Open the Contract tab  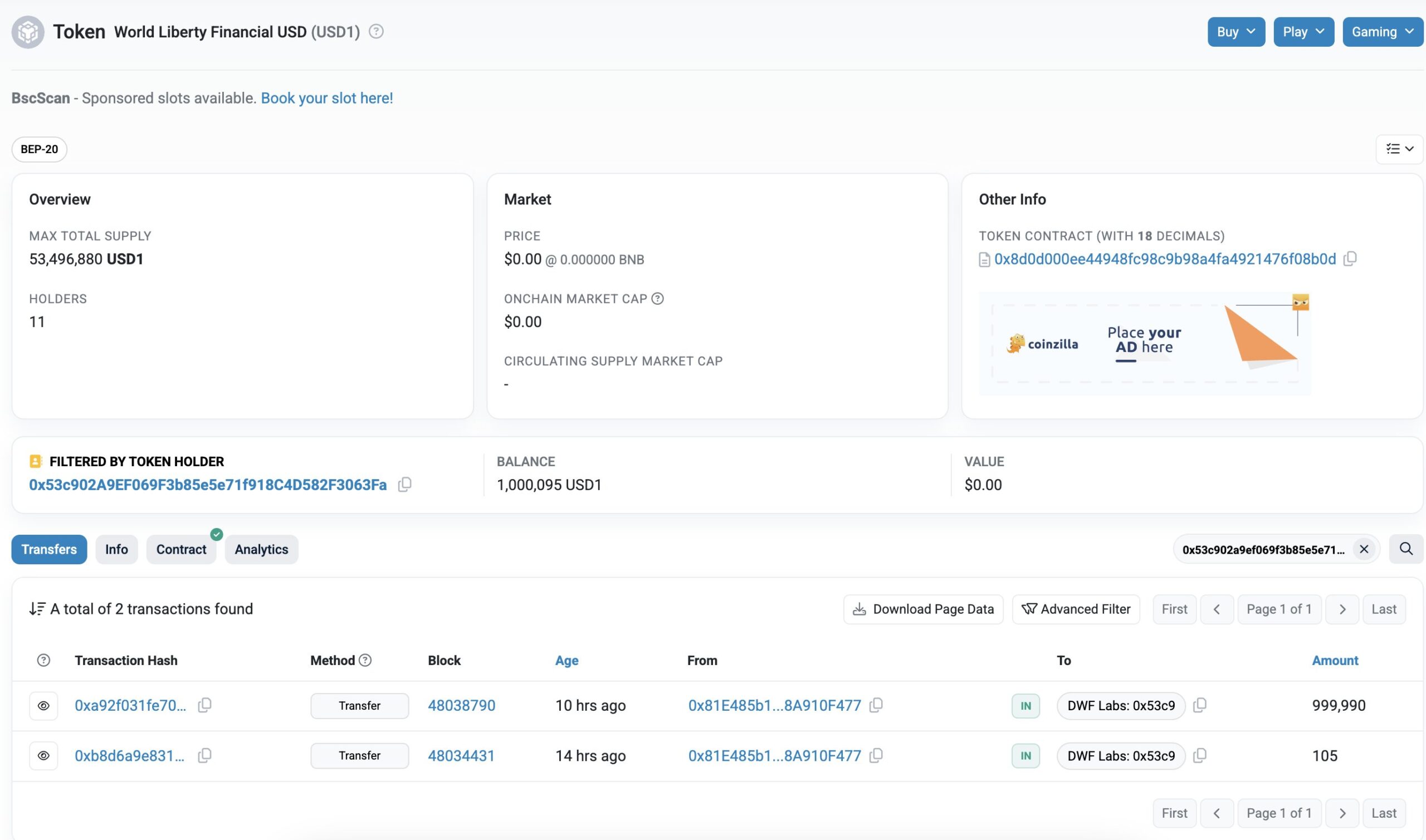tap(181, 549)
